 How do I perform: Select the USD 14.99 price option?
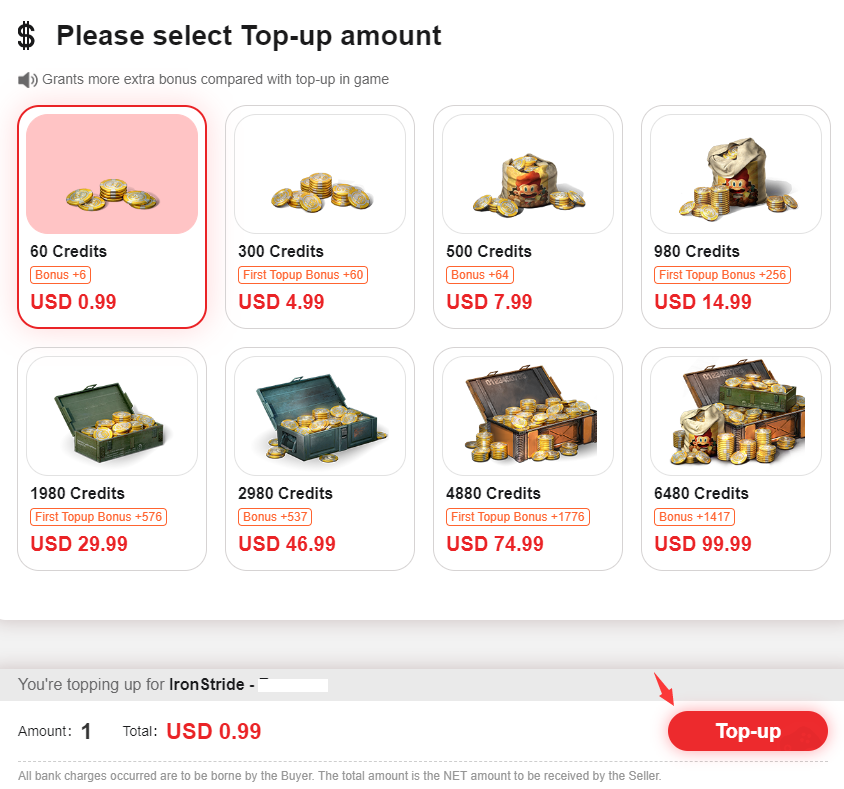[703, 302]
